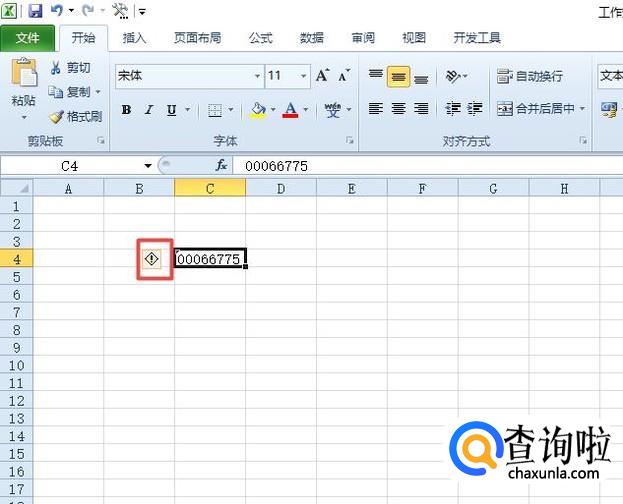The image size is (623, 504).
Task: Click the Decrease Indent icon
Action: pyautogui.click(x=453, y=109)
